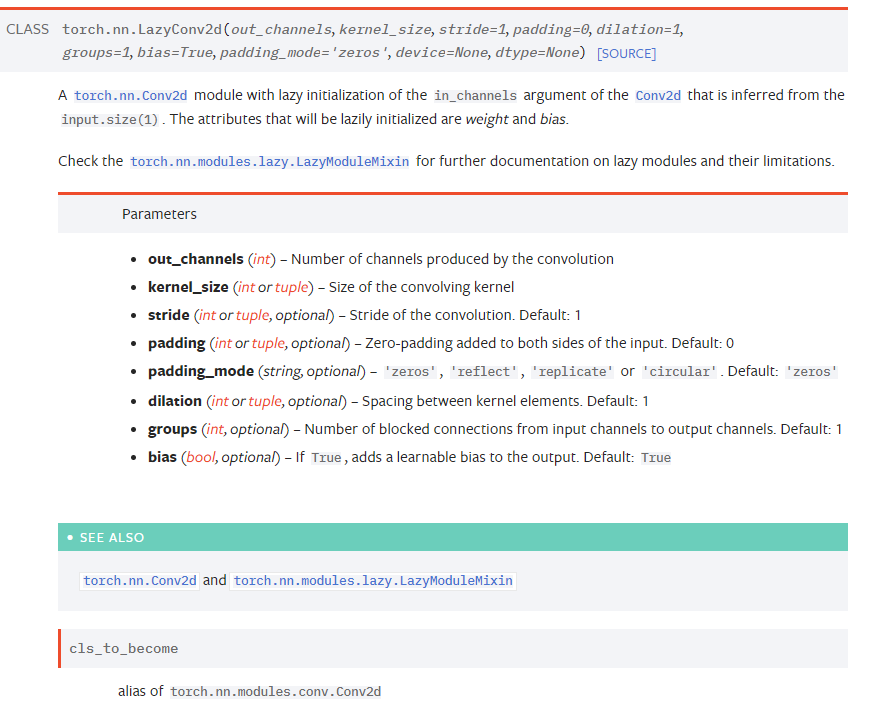Click torch.nn.Conv2d in the SEE ALSO box

pos(138,580)
